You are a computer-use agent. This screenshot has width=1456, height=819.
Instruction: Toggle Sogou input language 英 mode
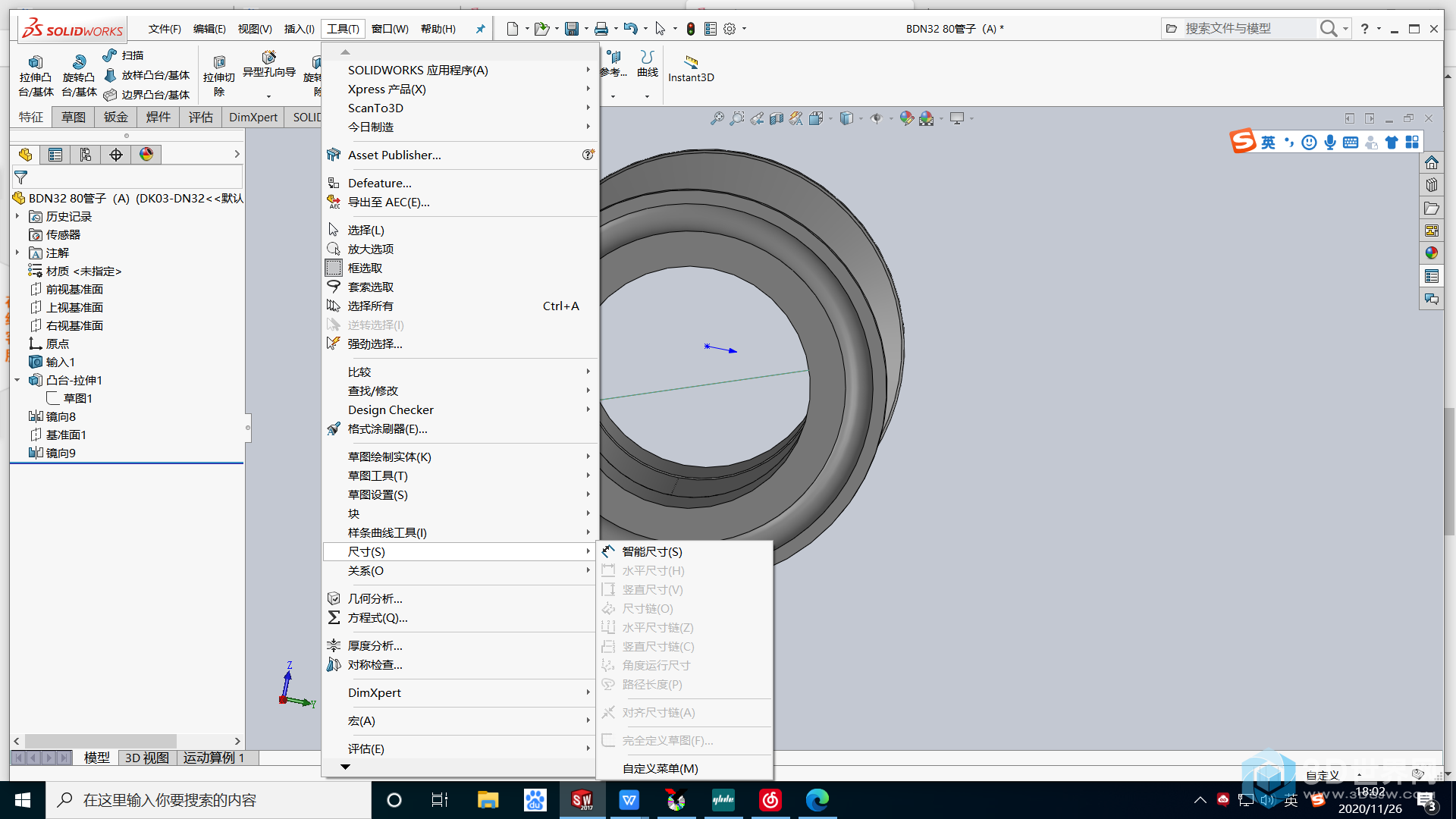1268,143
